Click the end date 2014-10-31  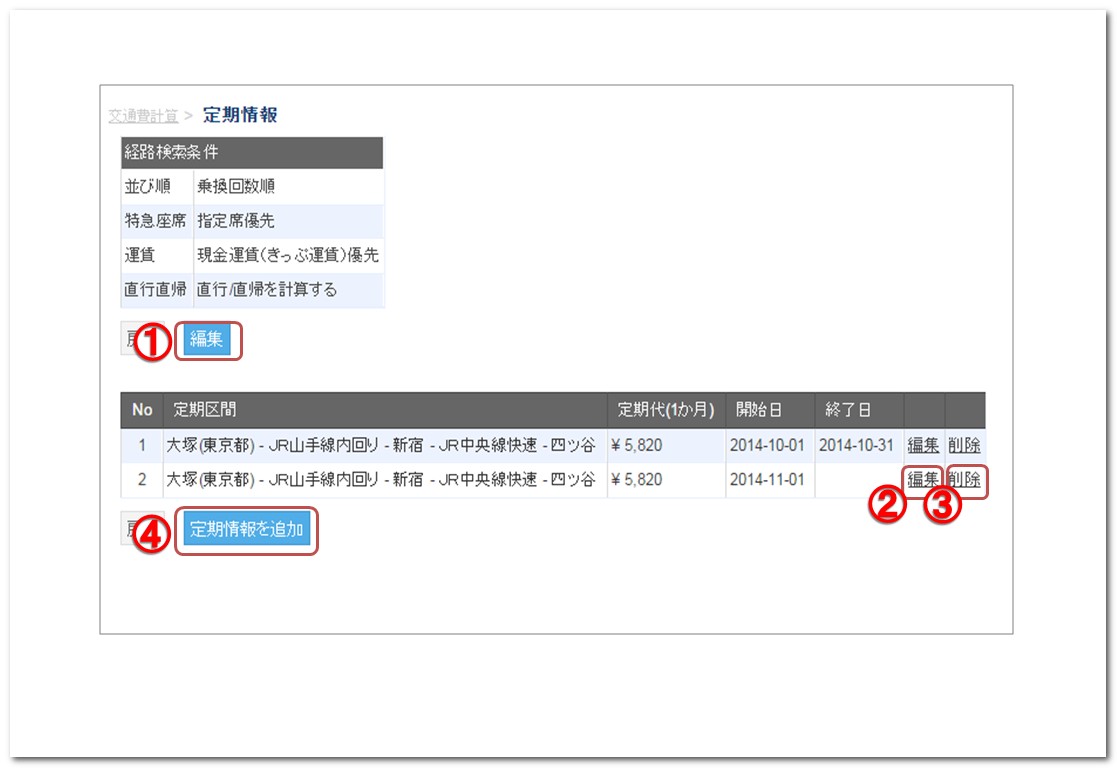pos(856,445)
